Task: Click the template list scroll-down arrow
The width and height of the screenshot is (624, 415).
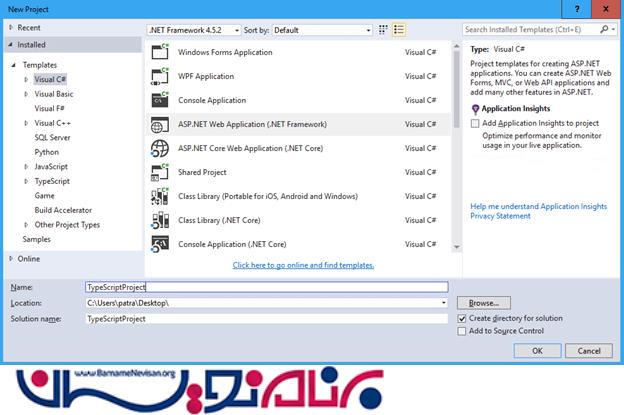Action: click(x=456, y=247)
